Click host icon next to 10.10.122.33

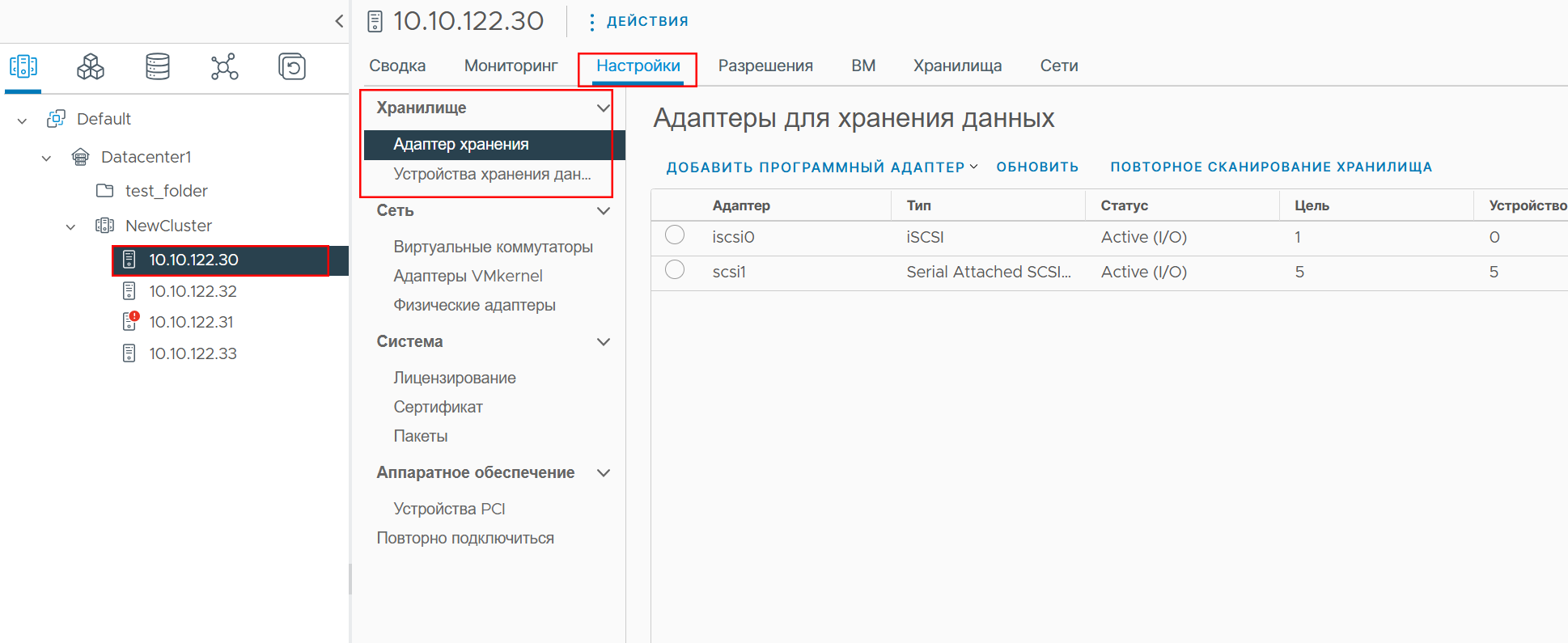pyautogui.click(x=129, y=353)
